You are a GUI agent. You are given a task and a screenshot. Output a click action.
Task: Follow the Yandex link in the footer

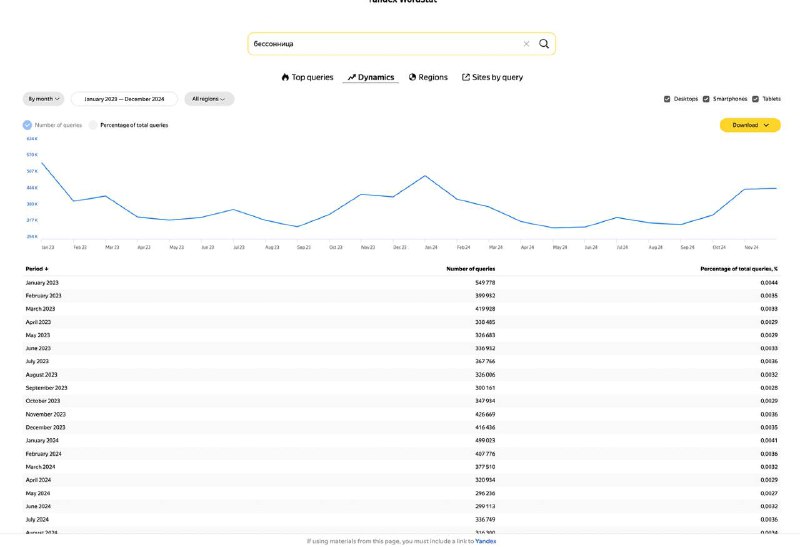pyautogui.click(x=485, y=541)
